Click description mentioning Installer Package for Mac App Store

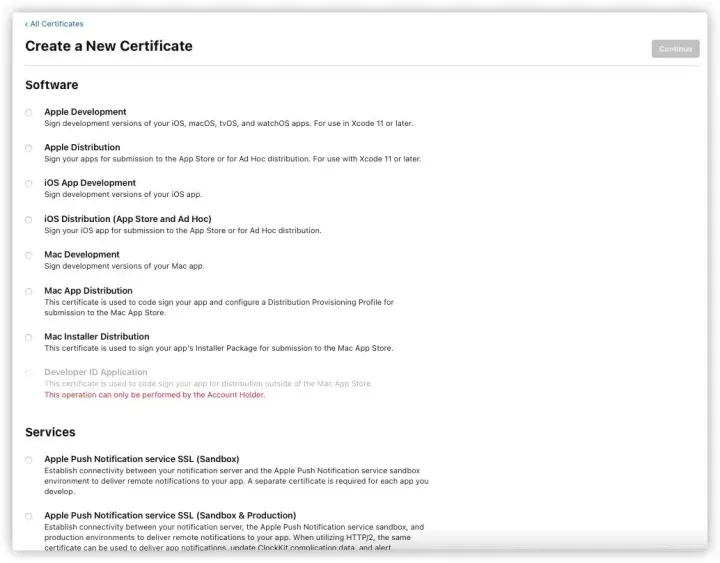219,348
